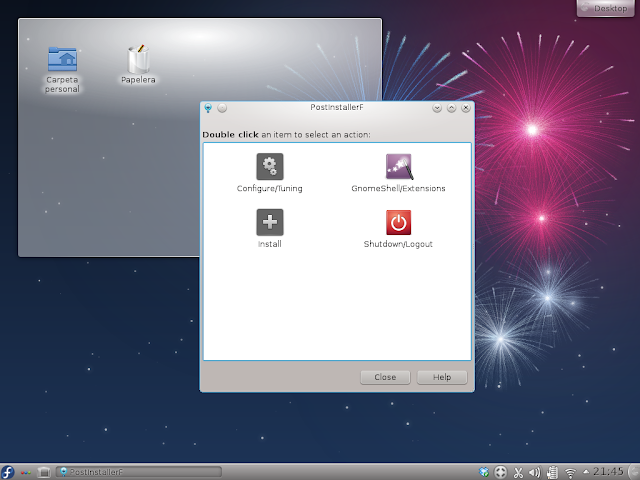
Task: Click the Shutdown/Logout label
Action: coord(398,244)
